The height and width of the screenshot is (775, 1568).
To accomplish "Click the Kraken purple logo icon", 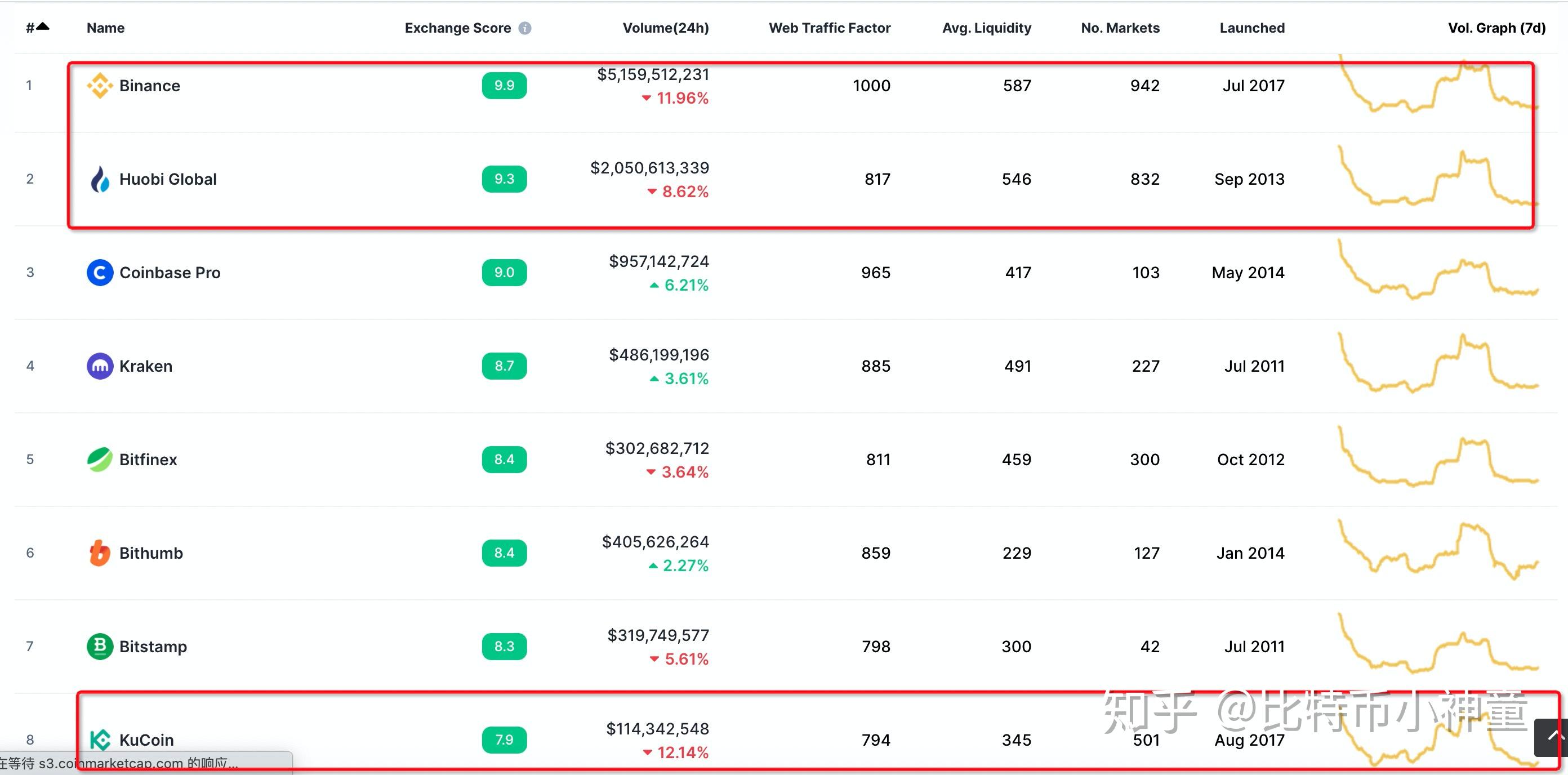I will coord(100,367).
